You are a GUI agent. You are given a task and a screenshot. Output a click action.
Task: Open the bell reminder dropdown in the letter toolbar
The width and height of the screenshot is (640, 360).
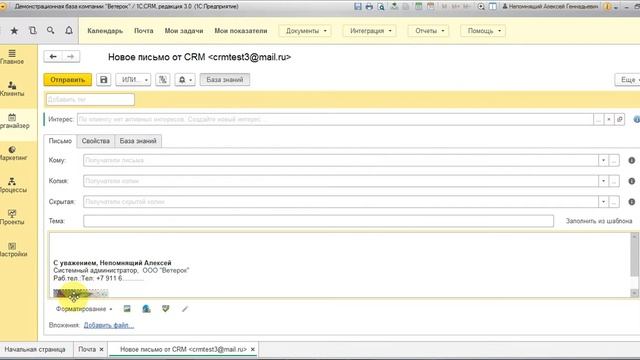point(185,80)
